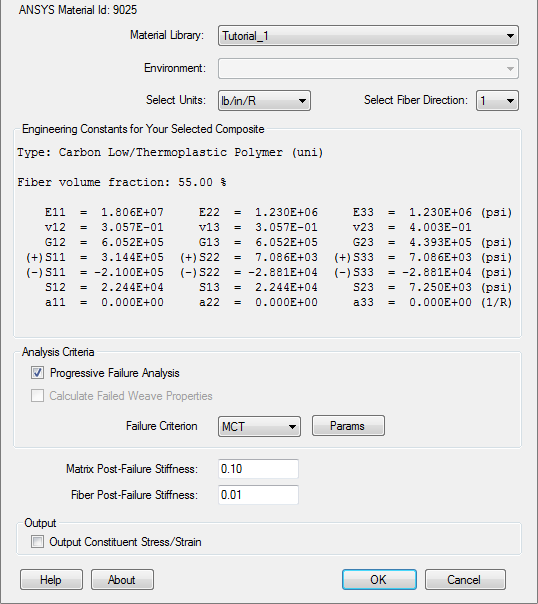The image size is (538, 604).
Task: Click the a33 value 0.000E+00
Action: pyautogui.click(x=440, y=302)
